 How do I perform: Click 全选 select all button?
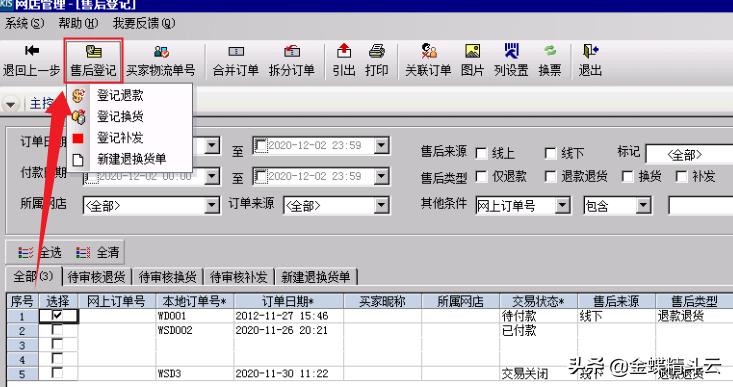click(x=40, y=253)
